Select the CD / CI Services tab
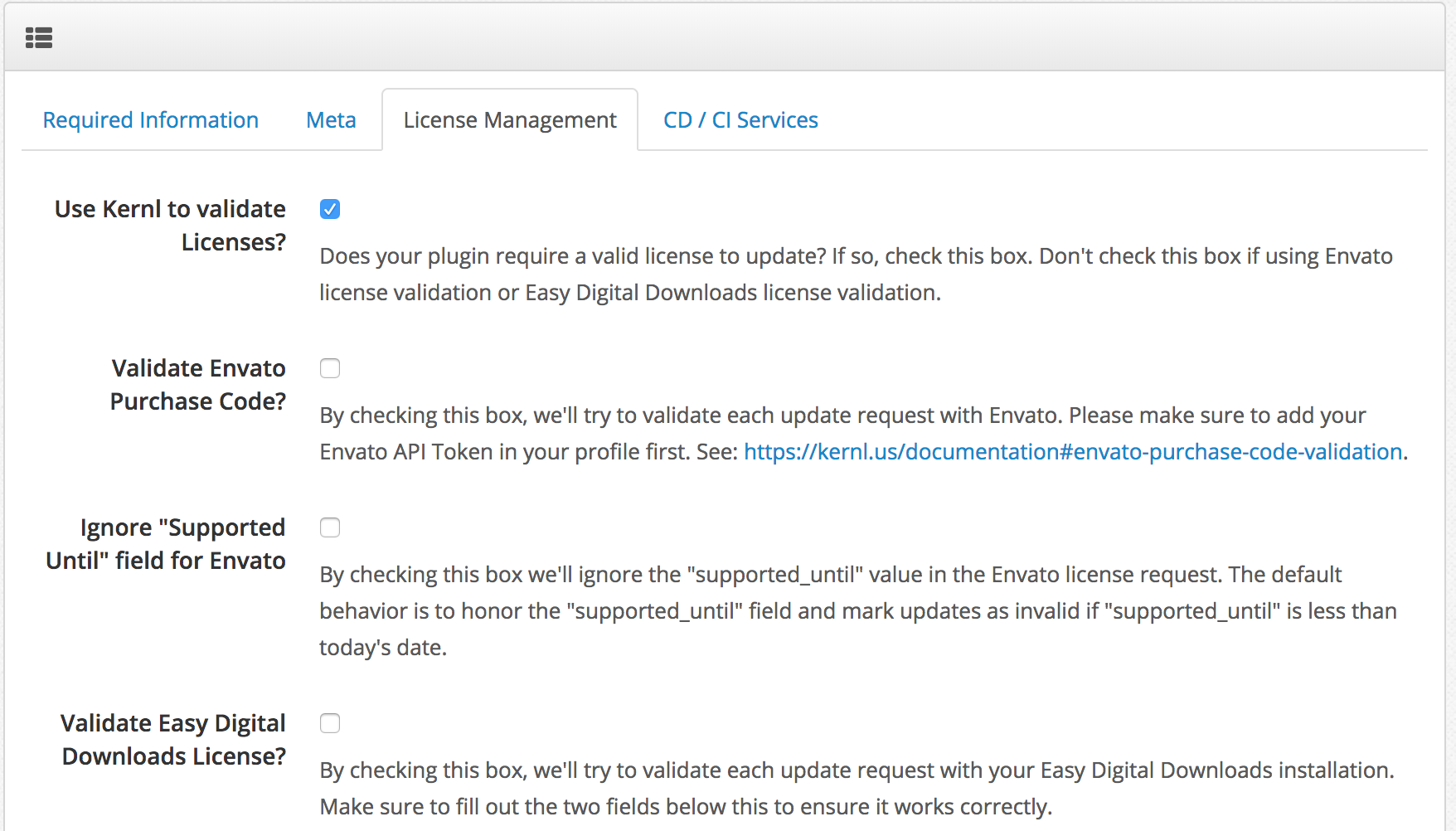Viewport: 1456px width, 831px height. [740, 119]
